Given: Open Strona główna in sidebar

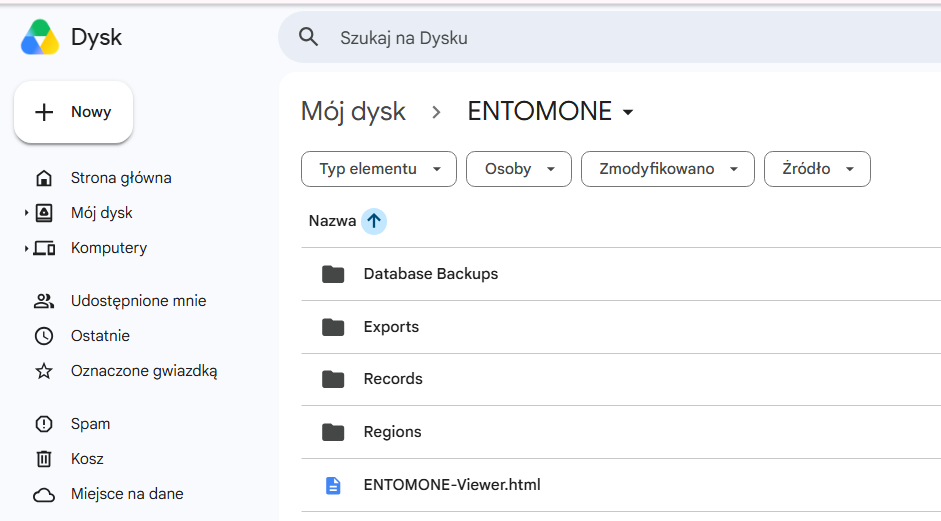Looking at the screenshot, I should 121,178.
